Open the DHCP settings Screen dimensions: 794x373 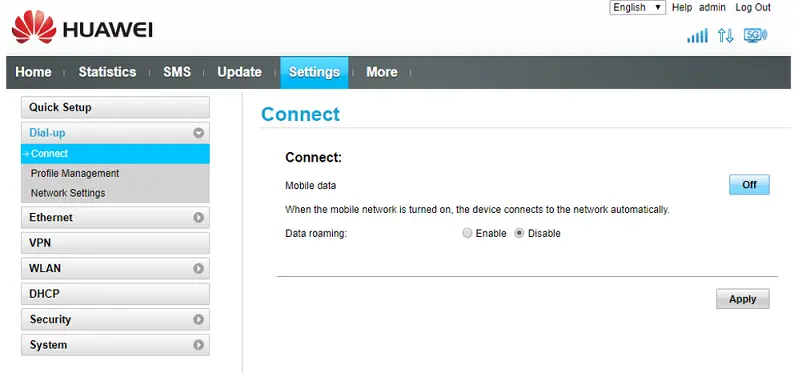pyautogui.click(x=115, y=294)
